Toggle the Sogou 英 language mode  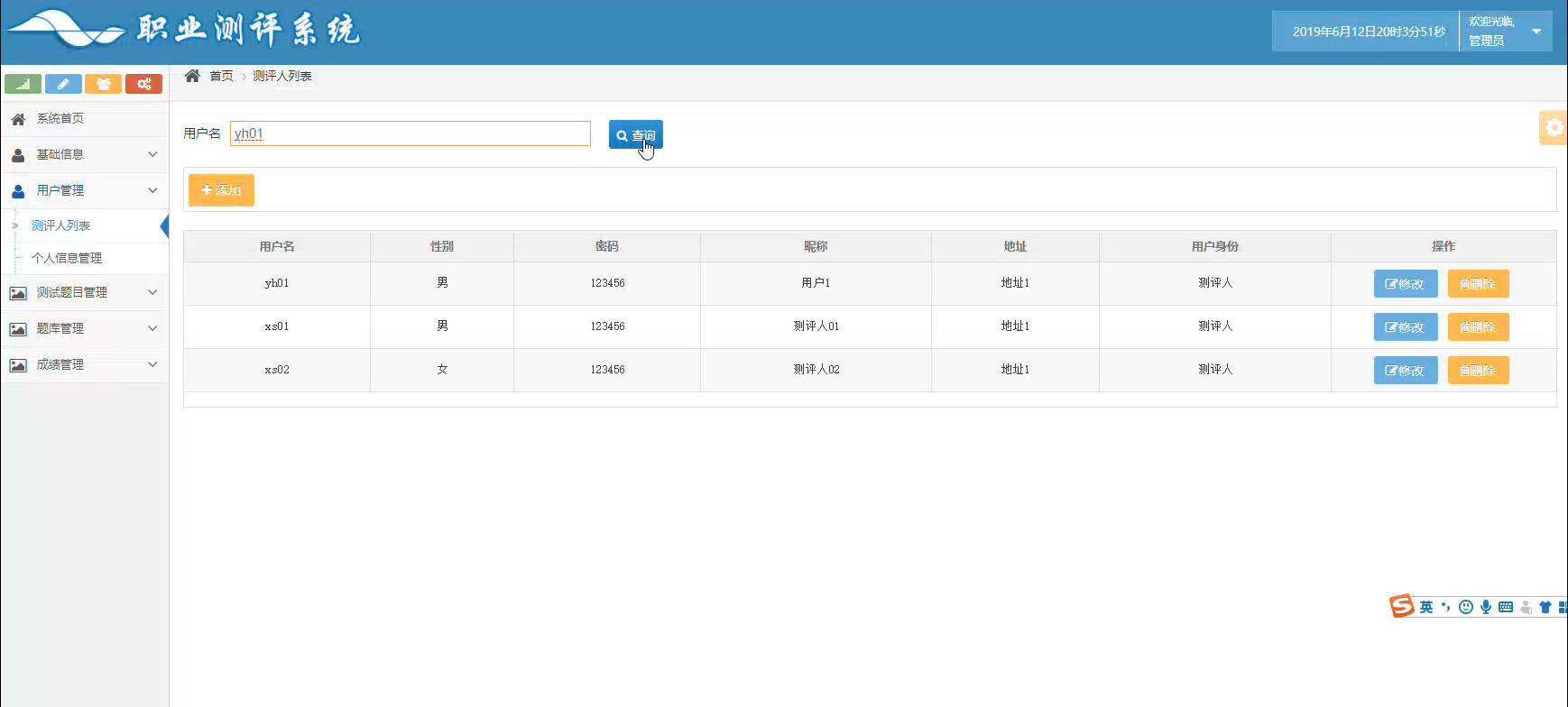[1426, 607]
